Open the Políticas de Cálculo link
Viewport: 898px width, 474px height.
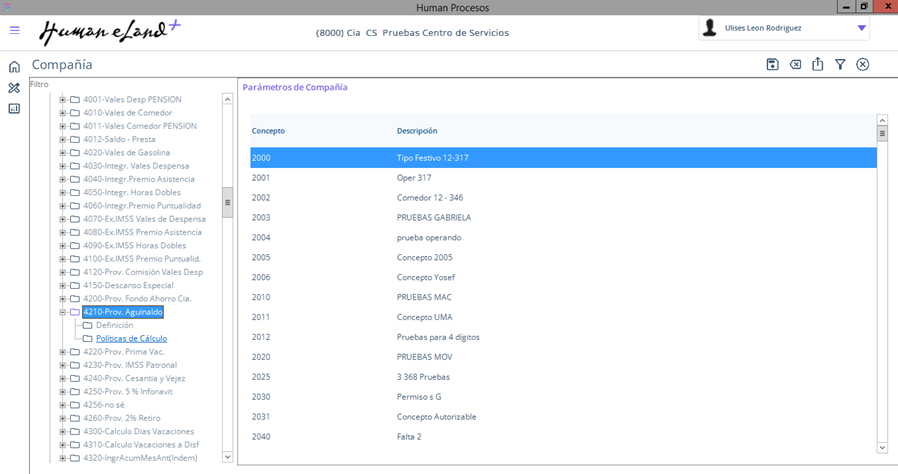pos(131,339)
